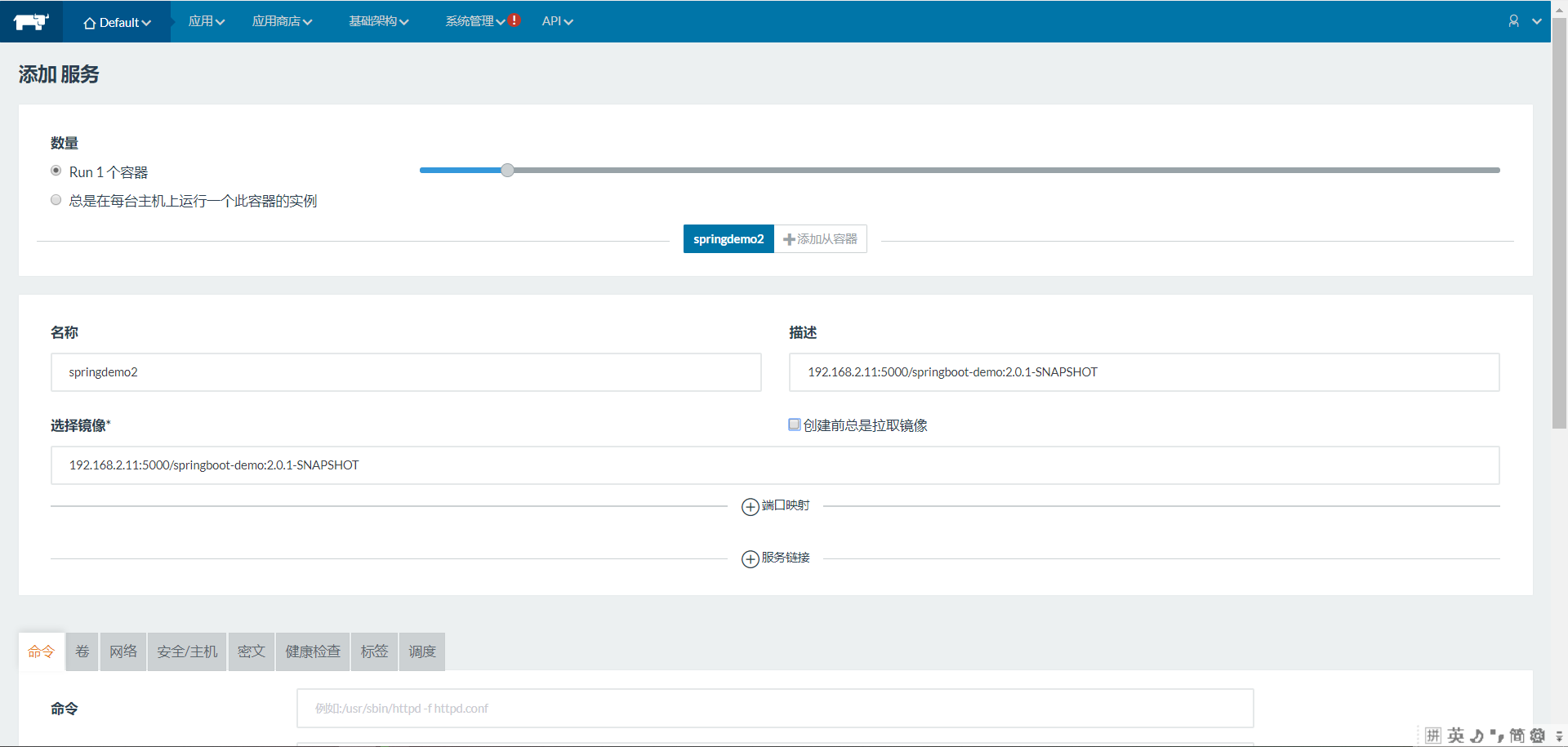Switch to the 标签 tab
The height and width of the screenshot is (747, 1568).
pos(375,651)
